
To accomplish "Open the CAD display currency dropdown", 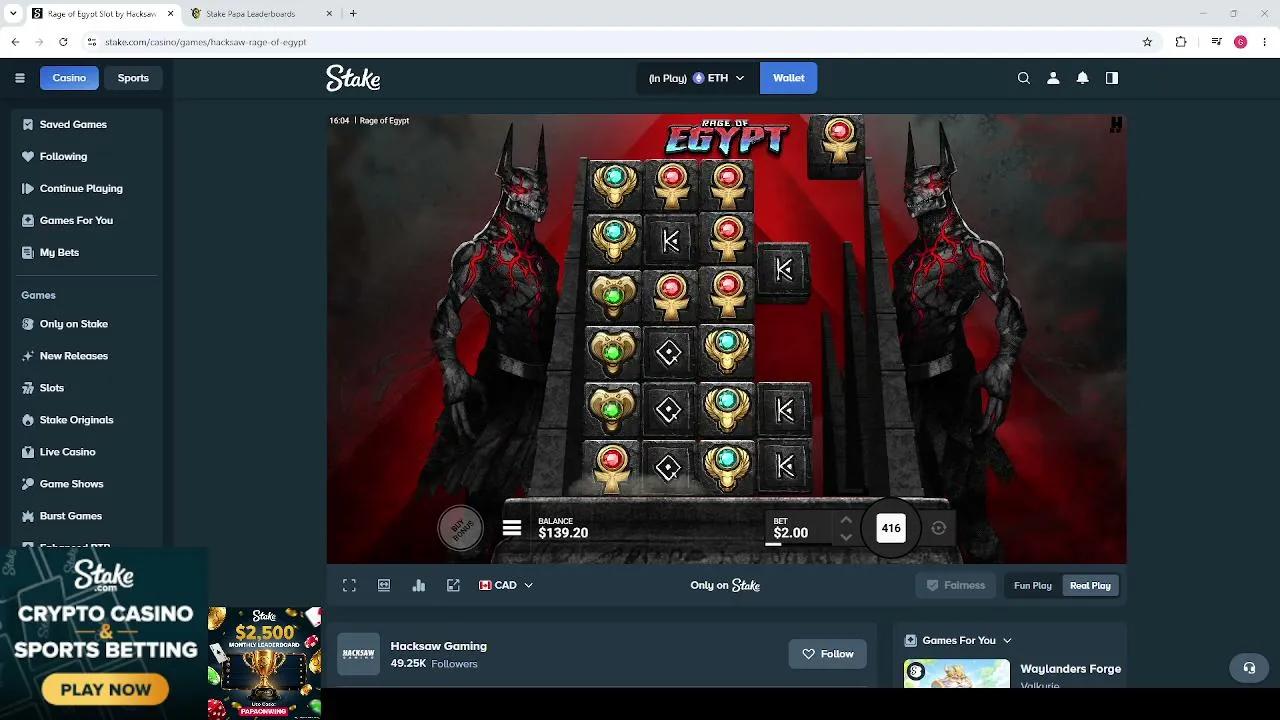I will [x=506, y=585].
